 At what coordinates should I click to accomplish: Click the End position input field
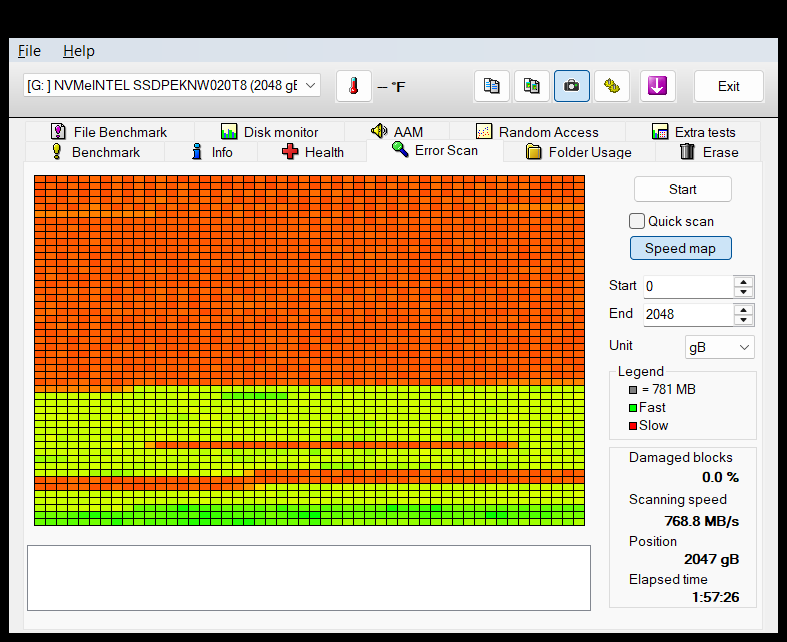[688, 315]
